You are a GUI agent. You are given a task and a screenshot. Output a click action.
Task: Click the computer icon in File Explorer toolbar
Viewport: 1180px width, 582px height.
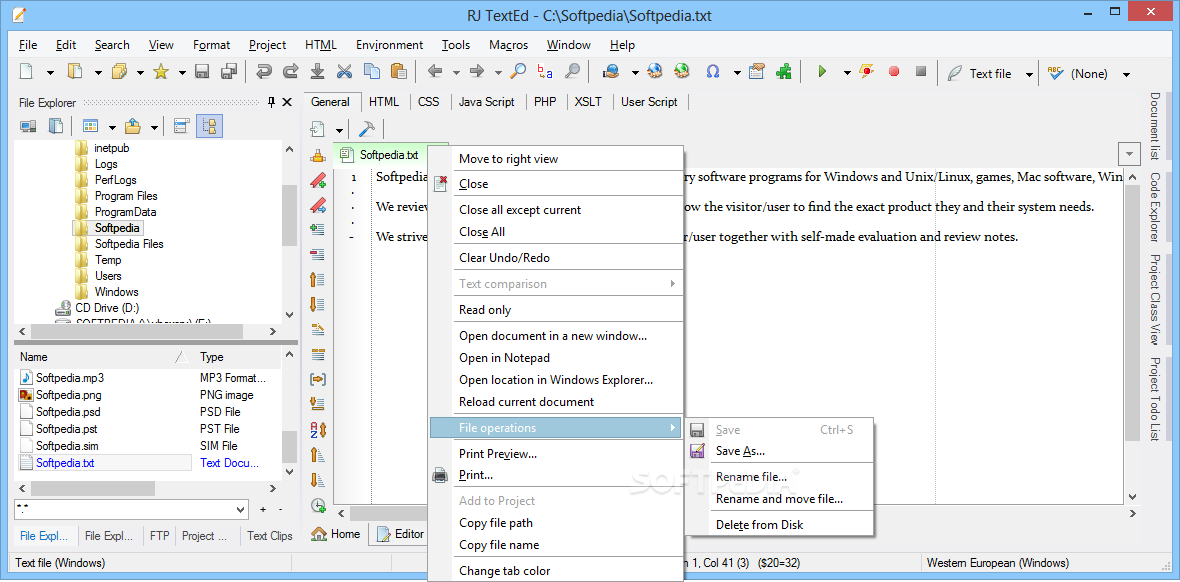point(28,126)
